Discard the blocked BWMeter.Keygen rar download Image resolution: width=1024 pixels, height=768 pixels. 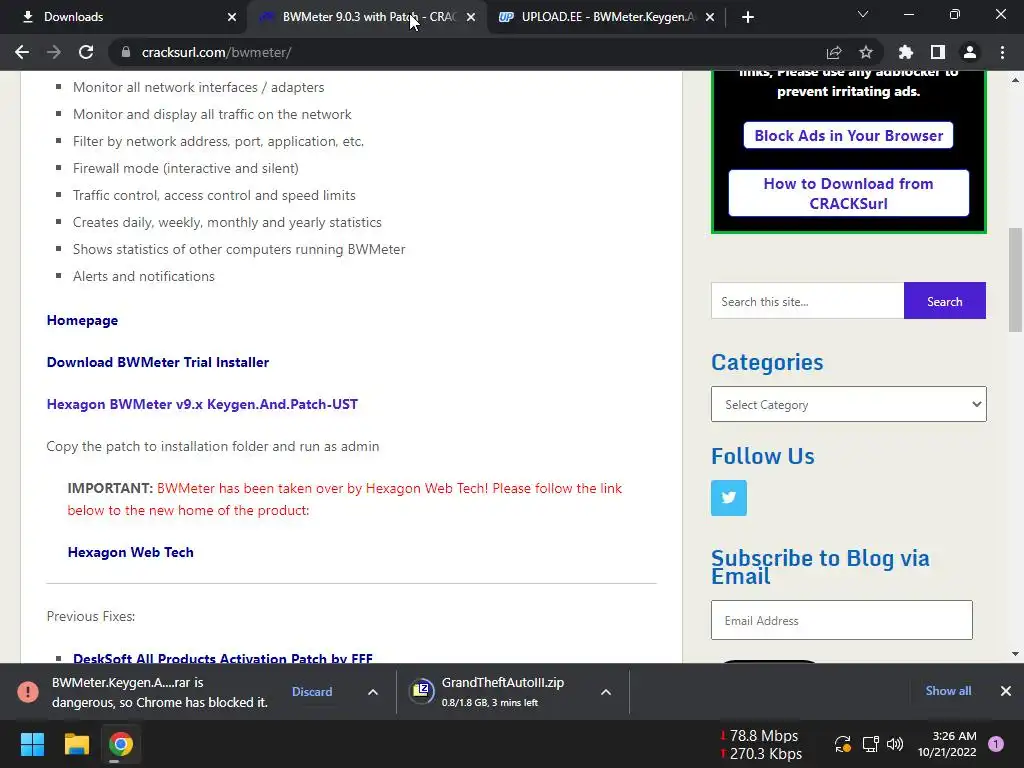coord(312,692)
